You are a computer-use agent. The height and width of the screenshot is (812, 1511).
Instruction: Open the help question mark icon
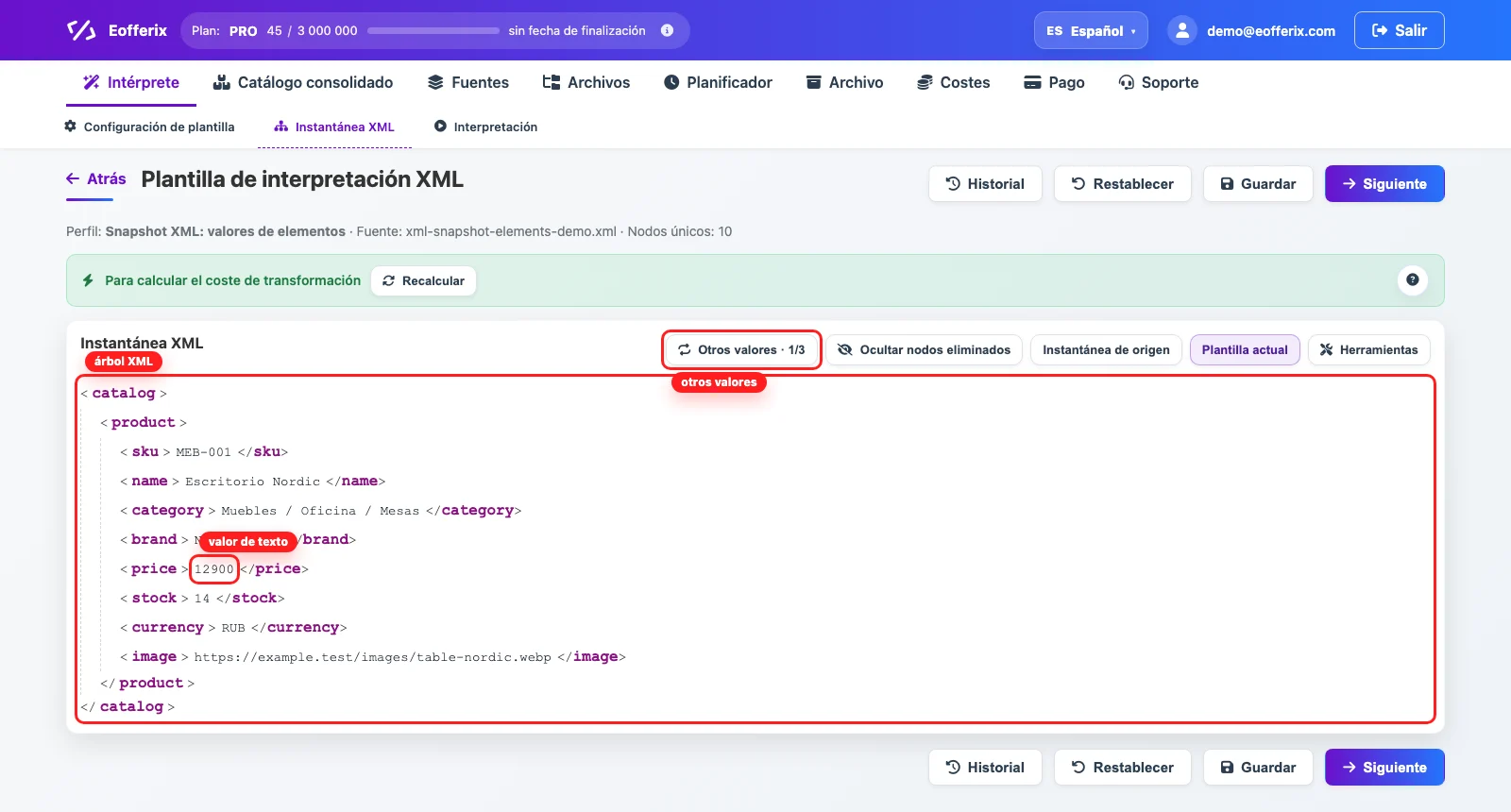point(1412,279)
